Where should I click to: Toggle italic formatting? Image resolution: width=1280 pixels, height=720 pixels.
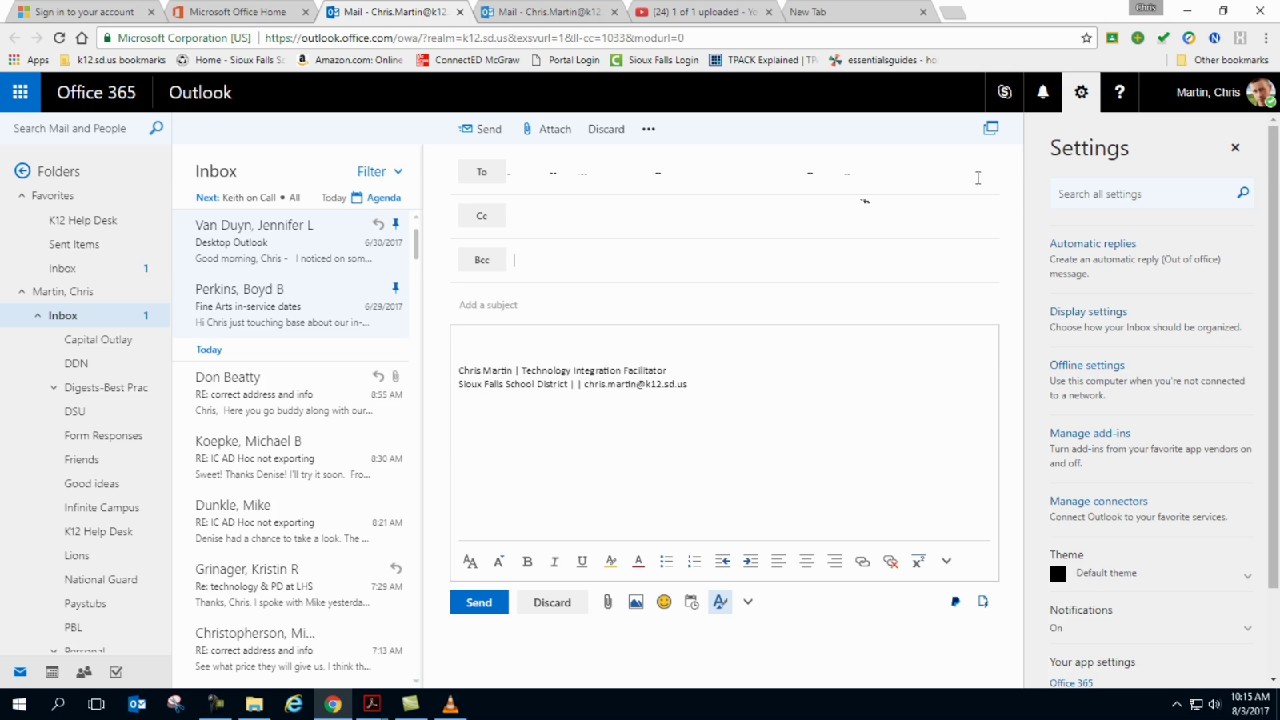point(554,561)
